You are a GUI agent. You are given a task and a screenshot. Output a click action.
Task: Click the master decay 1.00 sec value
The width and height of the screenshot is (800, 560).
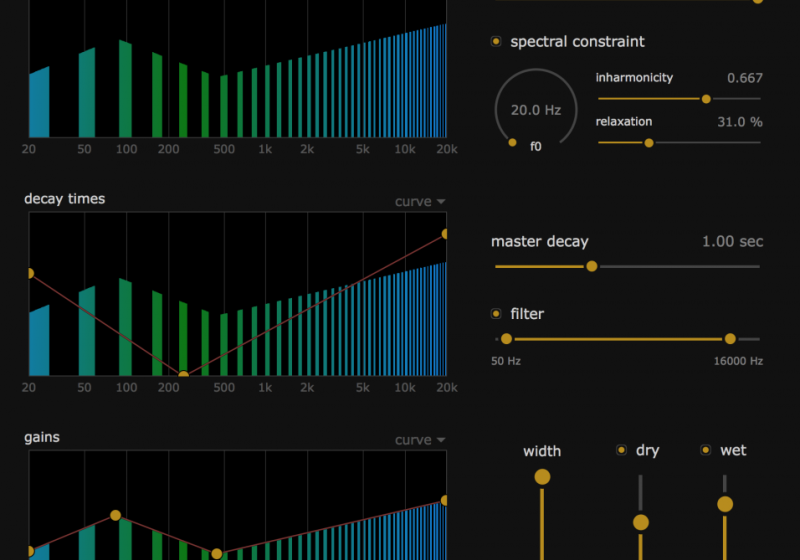[x=732, y=242]
